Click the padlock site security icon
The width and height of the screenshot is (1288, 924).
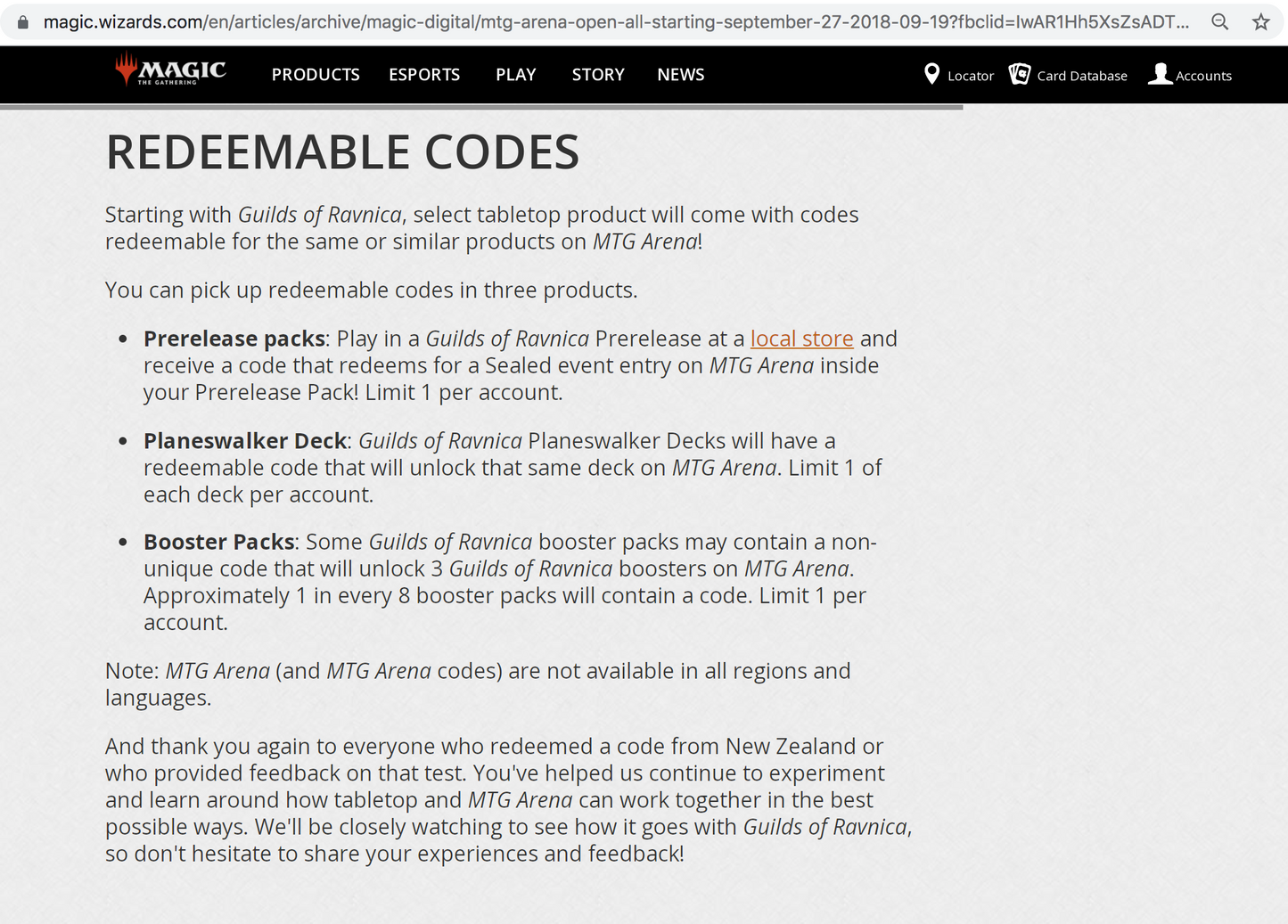(23, 22)
